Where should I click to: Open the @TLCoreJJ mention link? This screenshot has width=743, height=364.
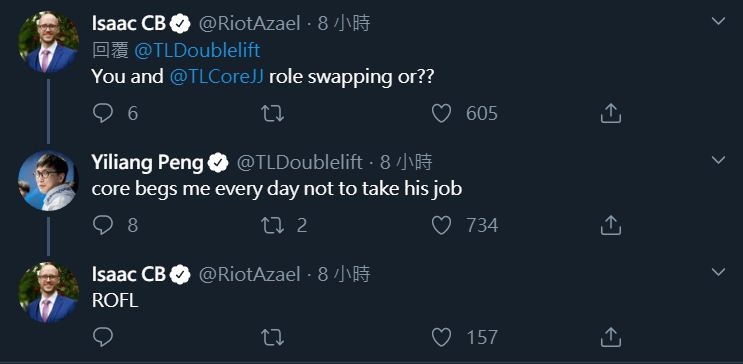[217, 77]
